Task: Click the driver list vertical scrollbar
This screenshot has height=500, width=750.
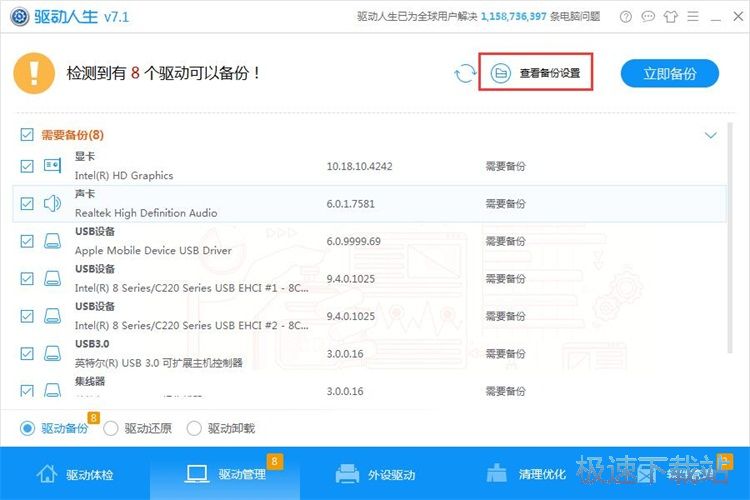Action: click(x=730, y=238)
